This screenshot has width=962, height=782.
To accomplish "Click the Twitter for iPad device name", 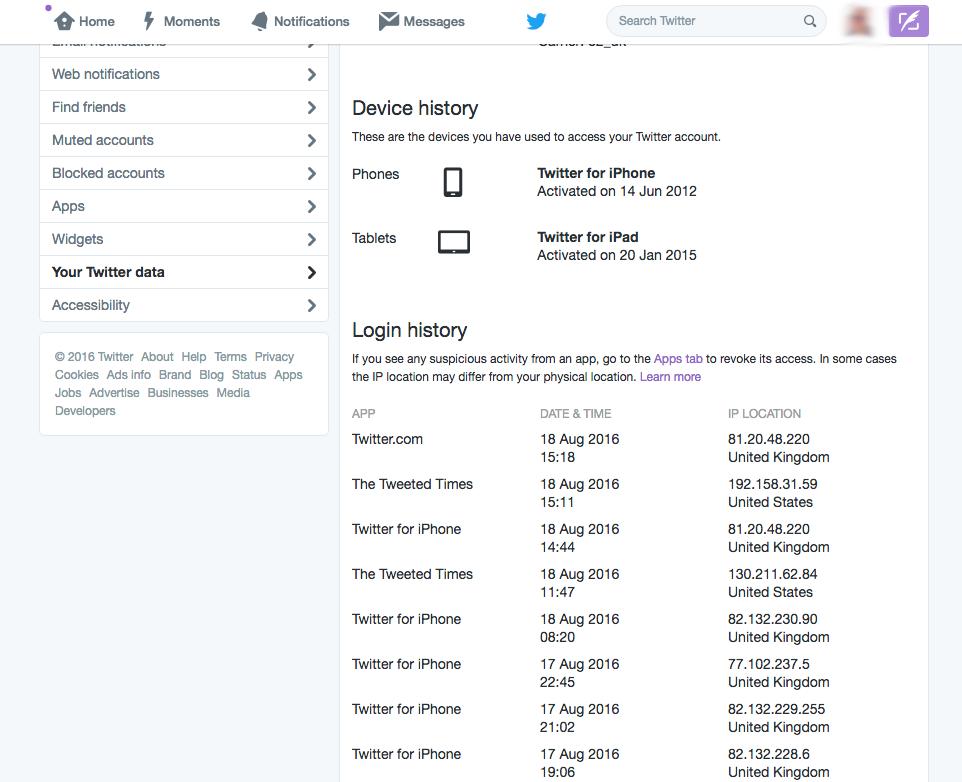I will tap(588, 237).
